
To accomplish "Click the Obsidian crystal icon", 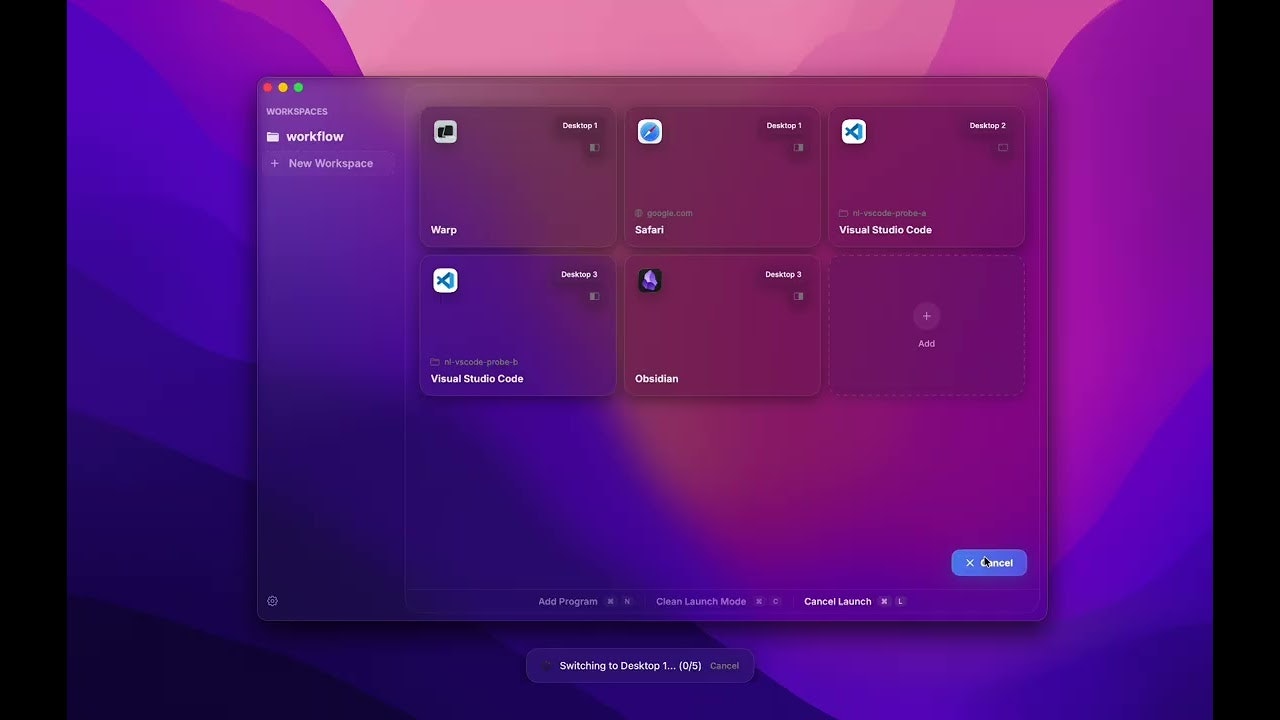I will point(650,281).
